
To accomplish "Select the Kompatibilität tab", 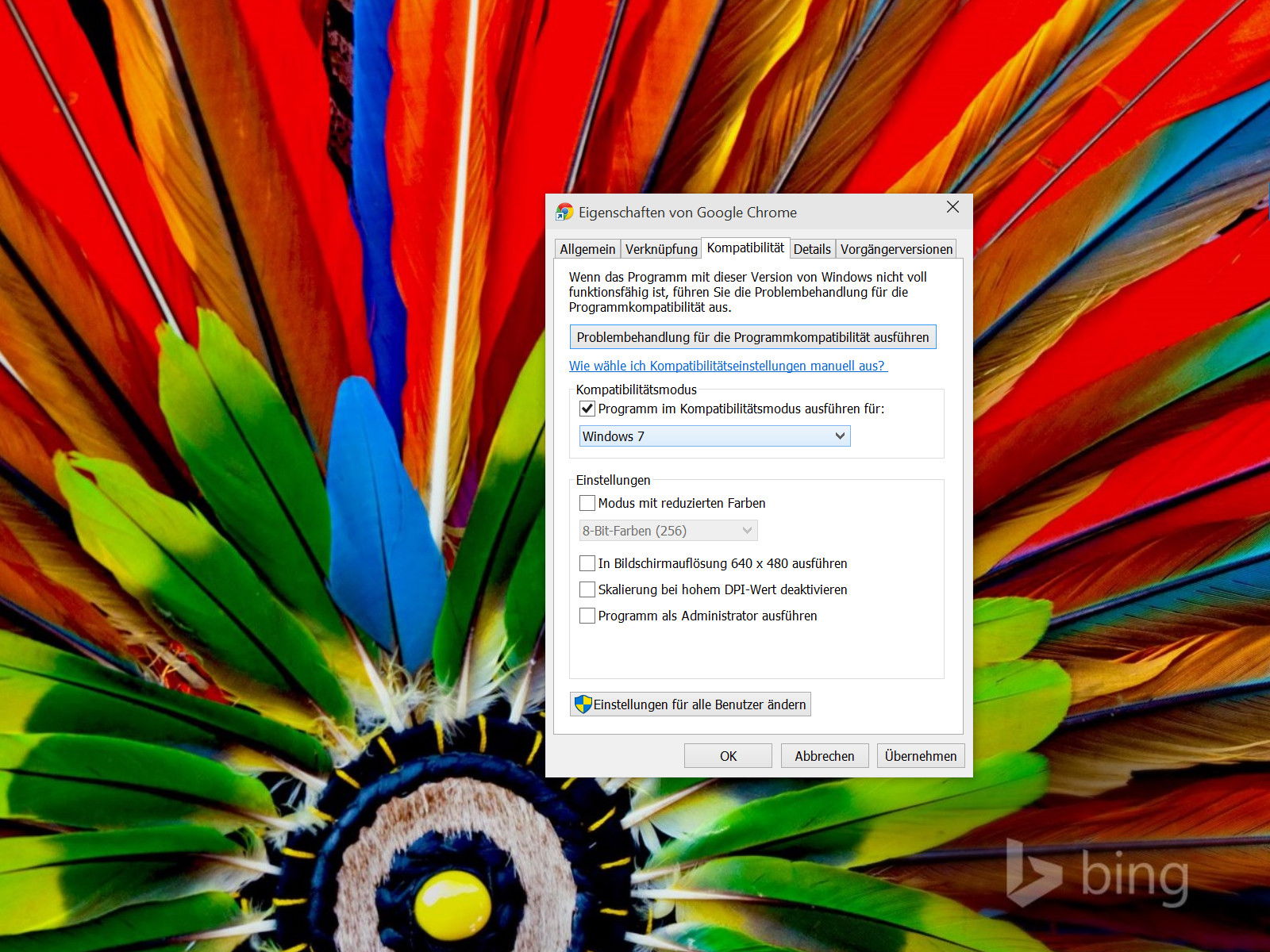I will 745,248.
